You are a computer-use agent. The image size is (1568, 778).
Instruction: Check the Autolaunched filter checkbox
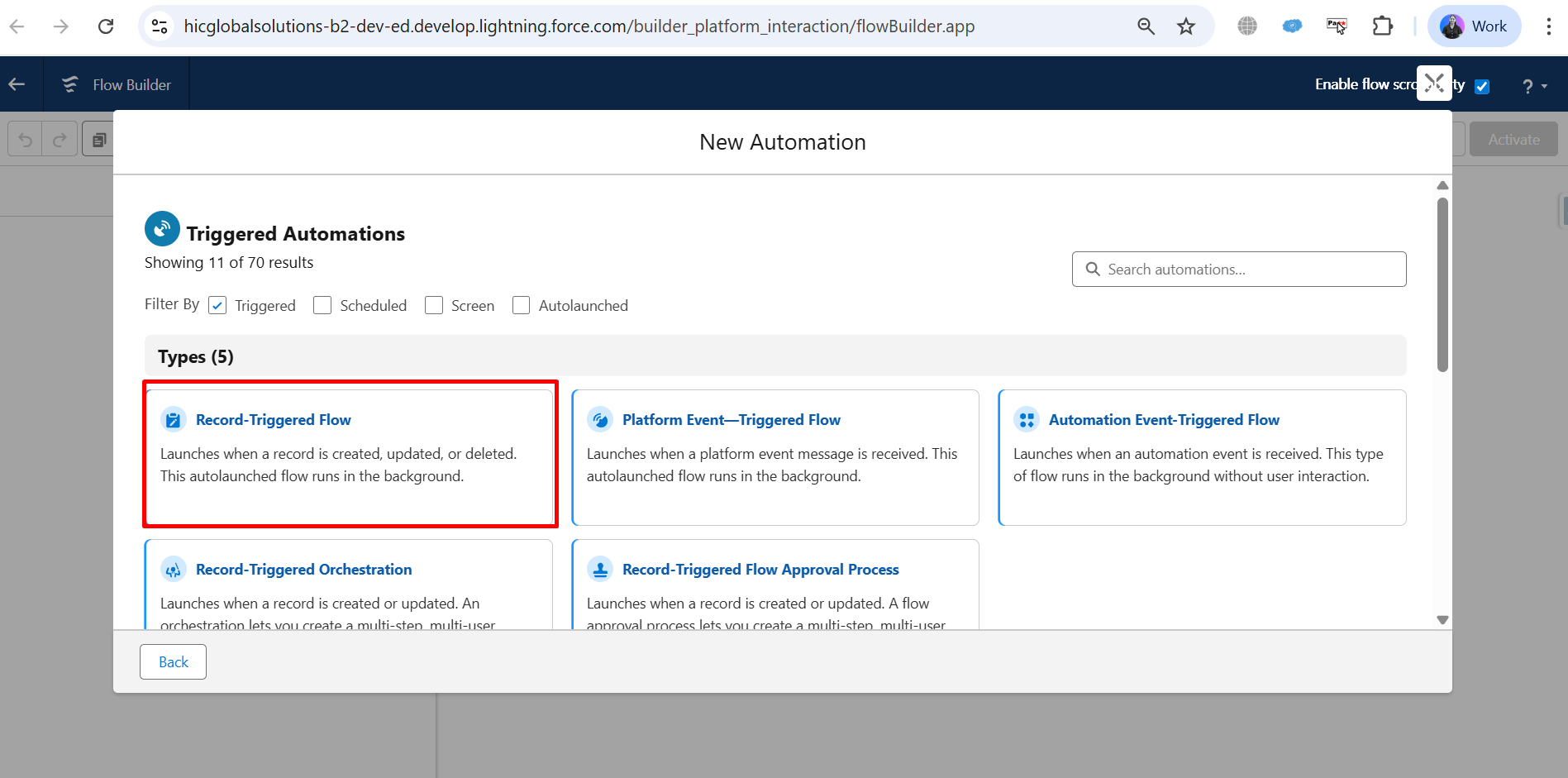[x=521, y=306]
